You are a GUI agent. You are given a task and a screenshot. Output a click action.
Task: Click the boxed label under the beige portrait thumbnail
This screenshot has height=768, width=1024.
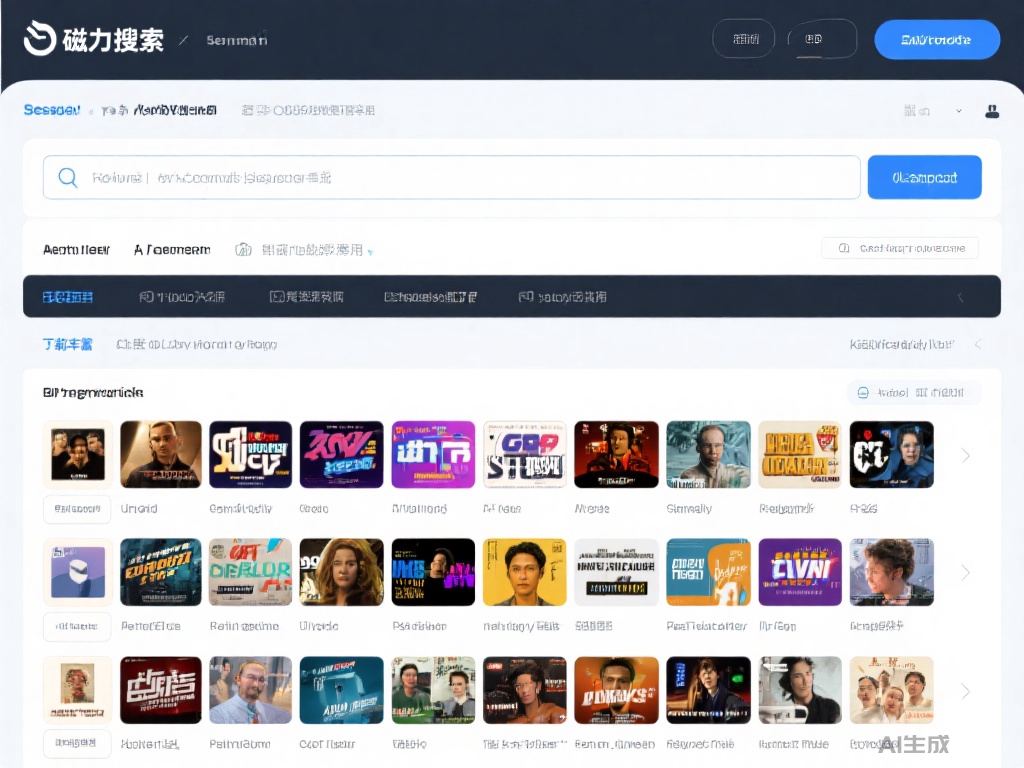tap(78, 743)
